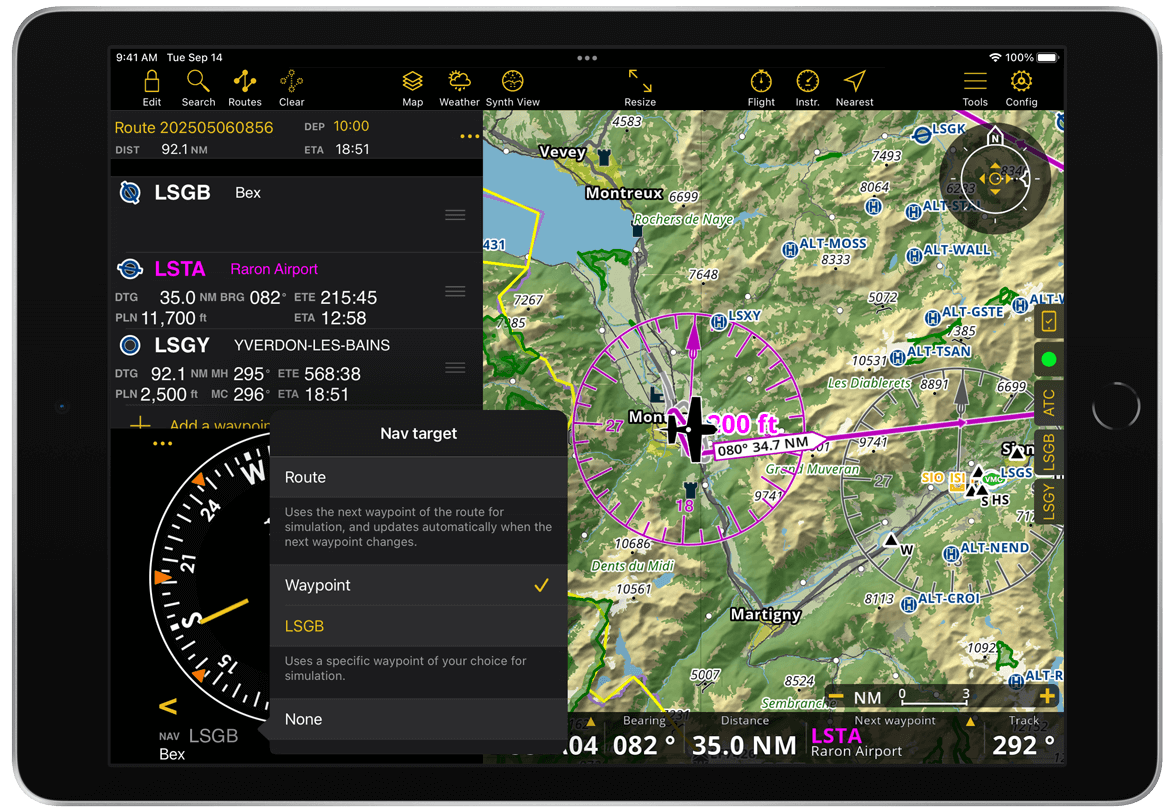Select Route as nav target

(419, 477)
